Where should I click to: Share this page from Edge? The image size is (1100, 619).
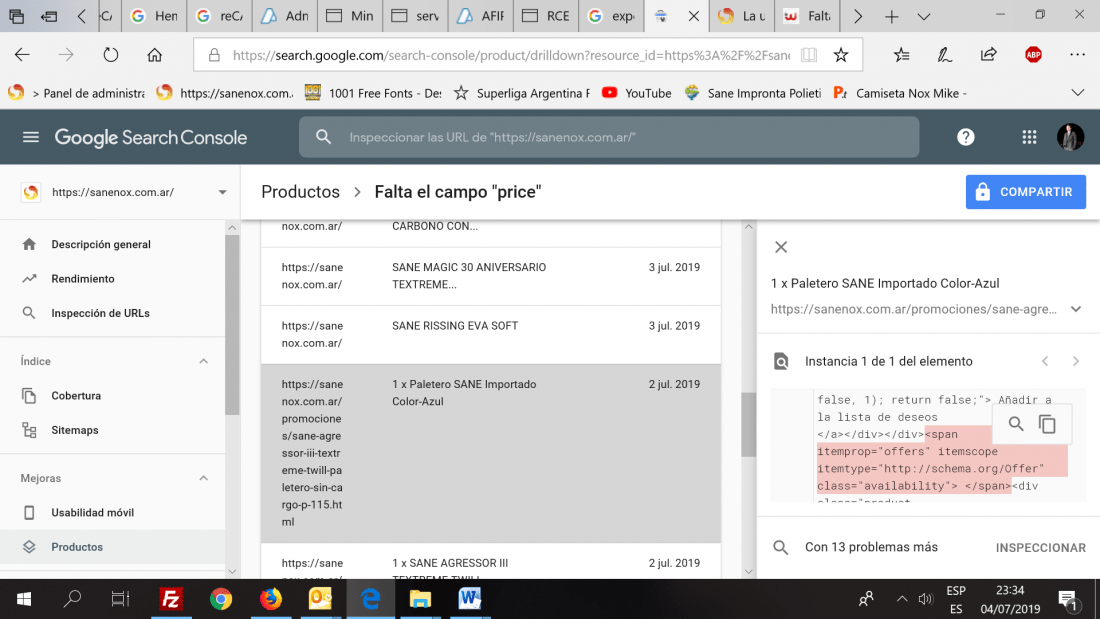click(x=988, y=55)
